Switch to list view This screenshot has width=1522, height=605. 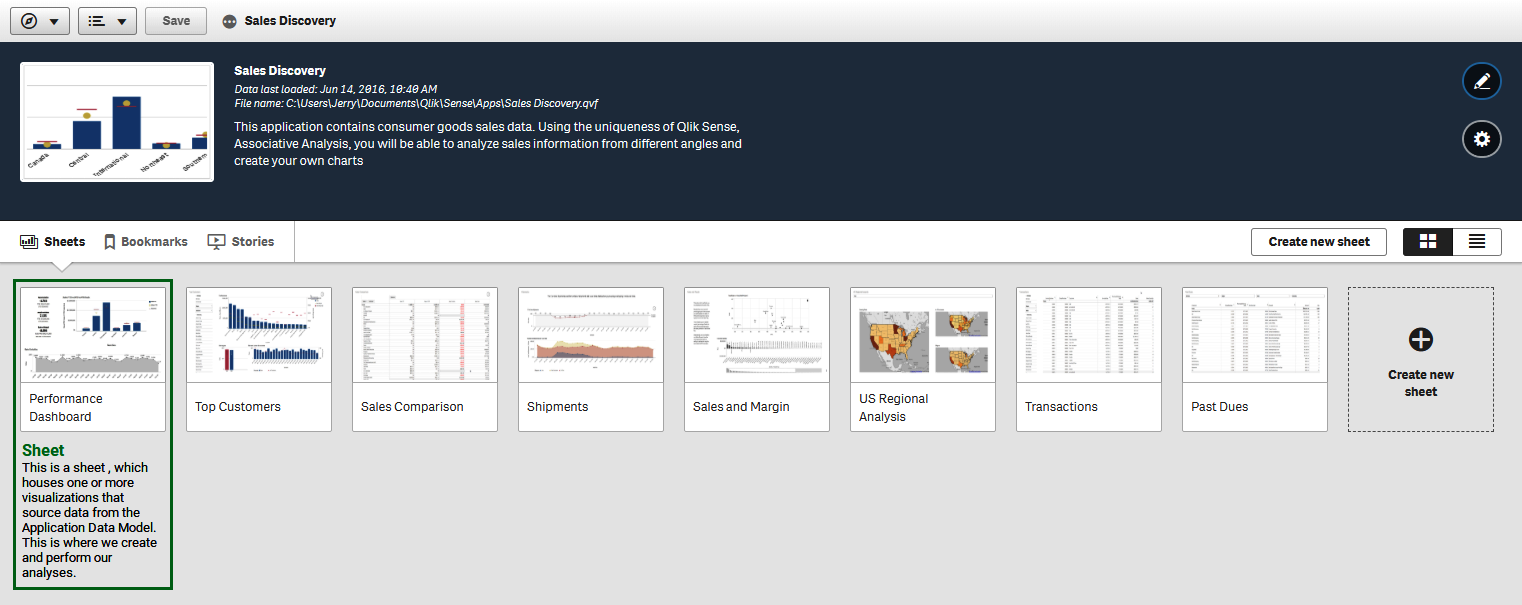[1477, 242]
